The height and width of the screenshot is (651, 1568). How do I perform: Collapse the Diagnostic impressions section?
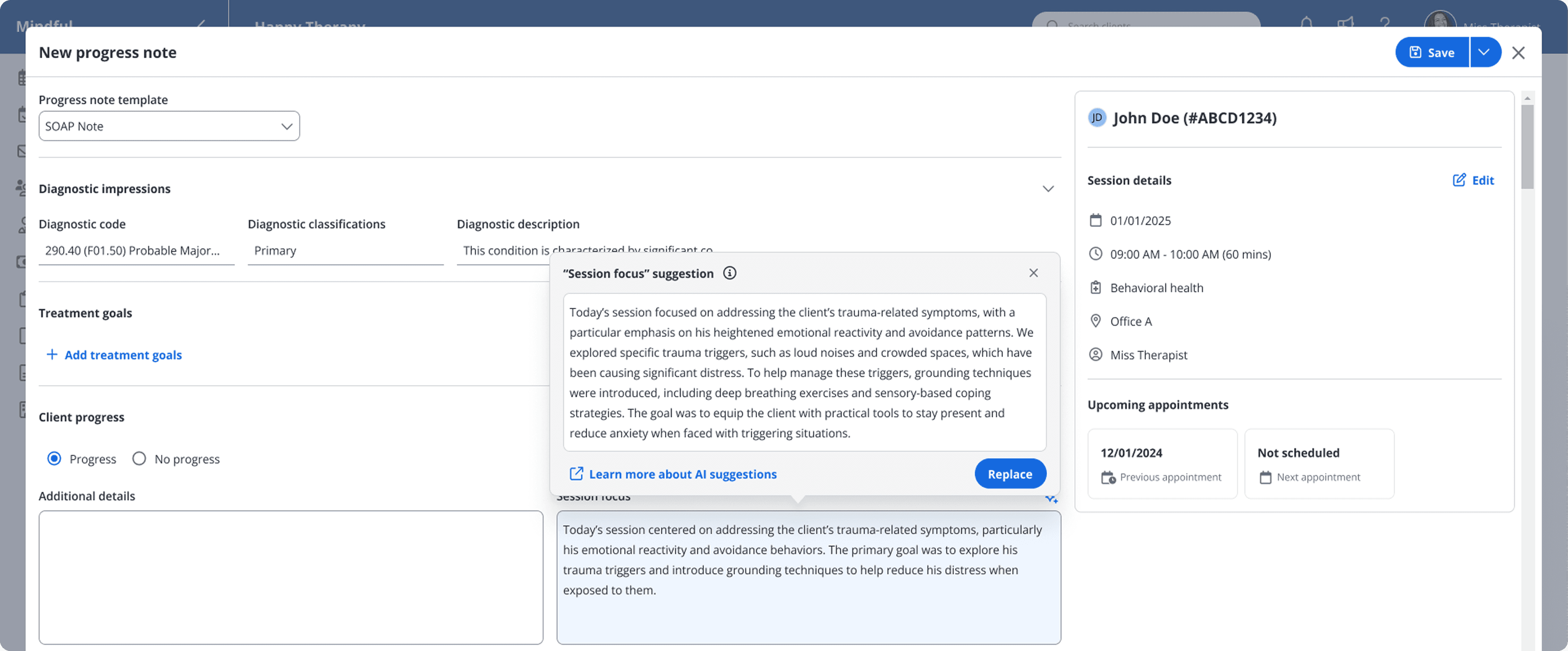(1049, 189)
